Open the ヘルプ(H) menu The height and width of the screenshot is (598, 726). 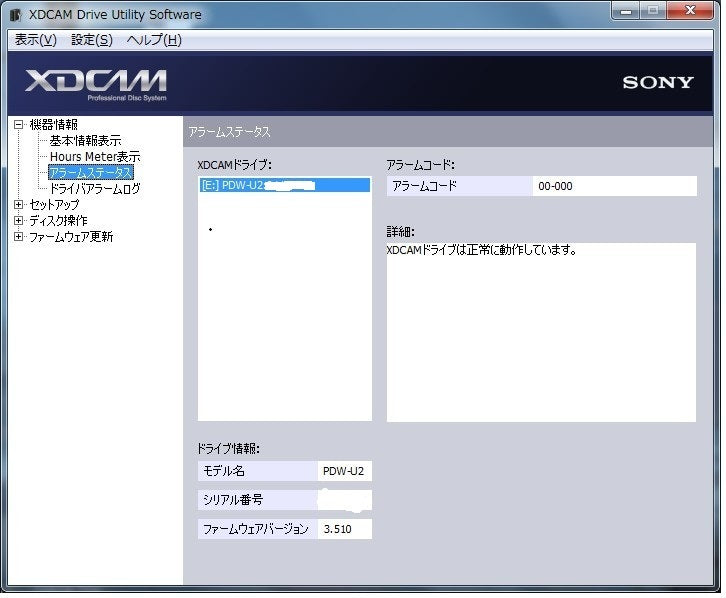154,40
